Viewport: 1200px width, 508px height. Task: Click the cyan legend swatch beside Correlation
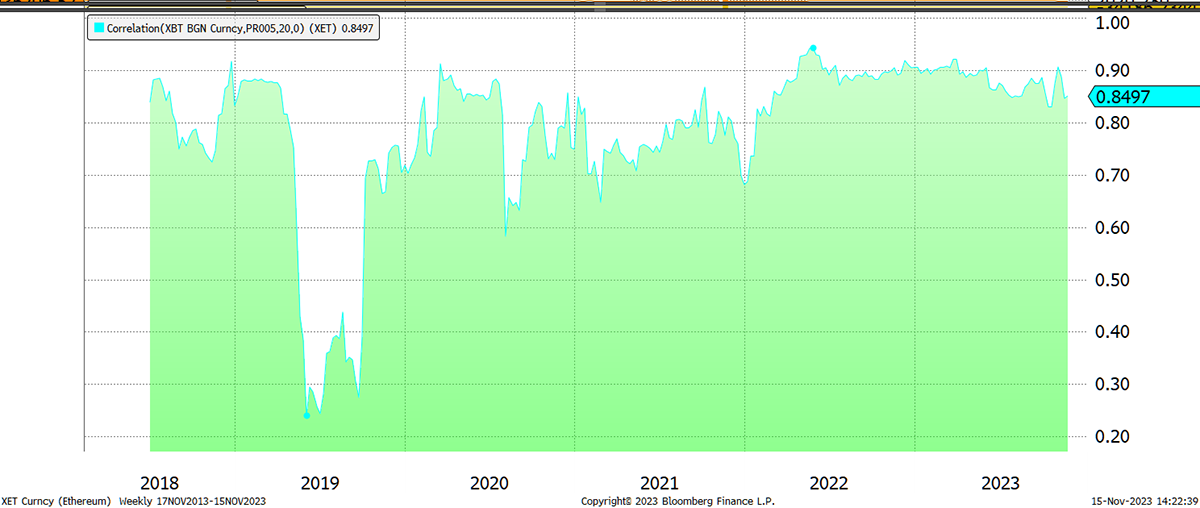(x=98, y=30)
